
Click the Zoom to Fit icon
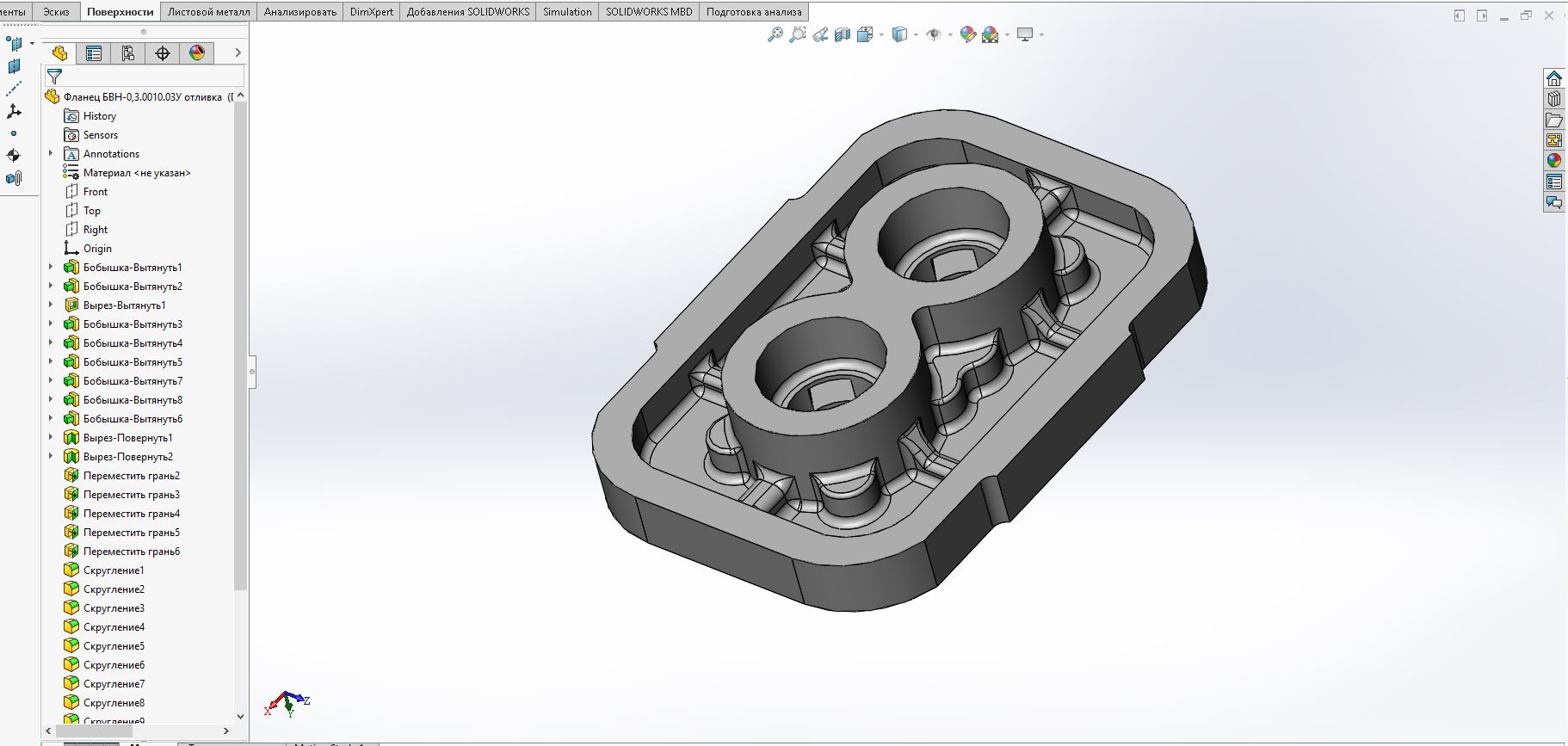tap(775, 34)
